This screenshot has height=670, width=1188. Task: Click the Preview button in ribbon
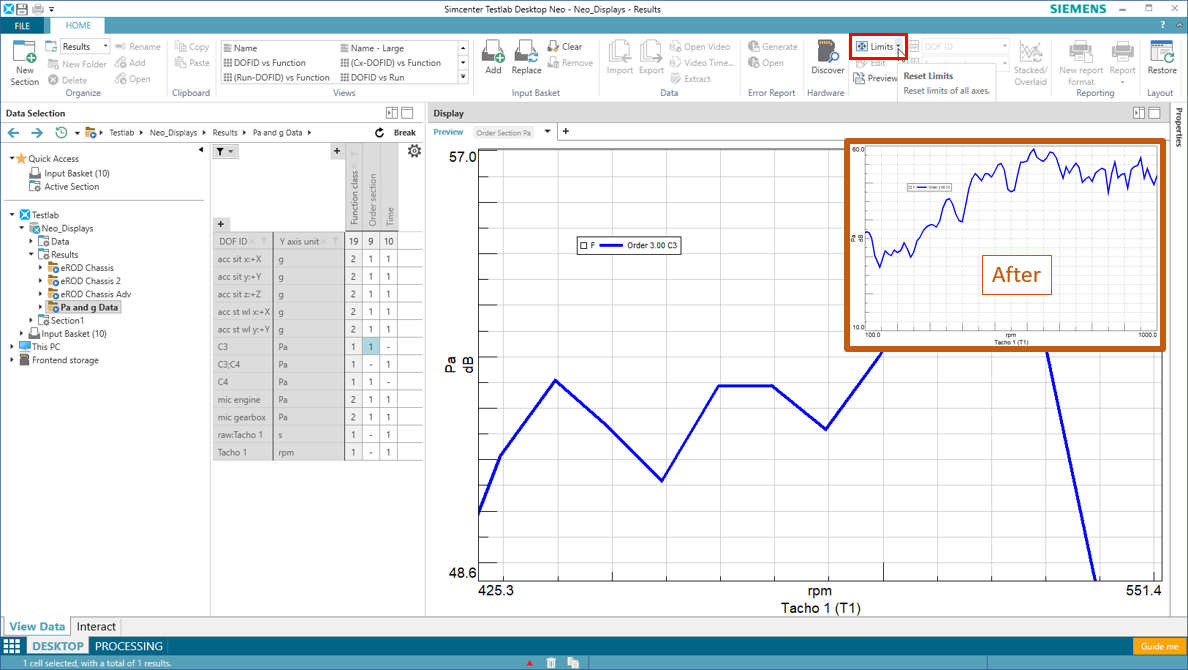click(x=875, y=78)
